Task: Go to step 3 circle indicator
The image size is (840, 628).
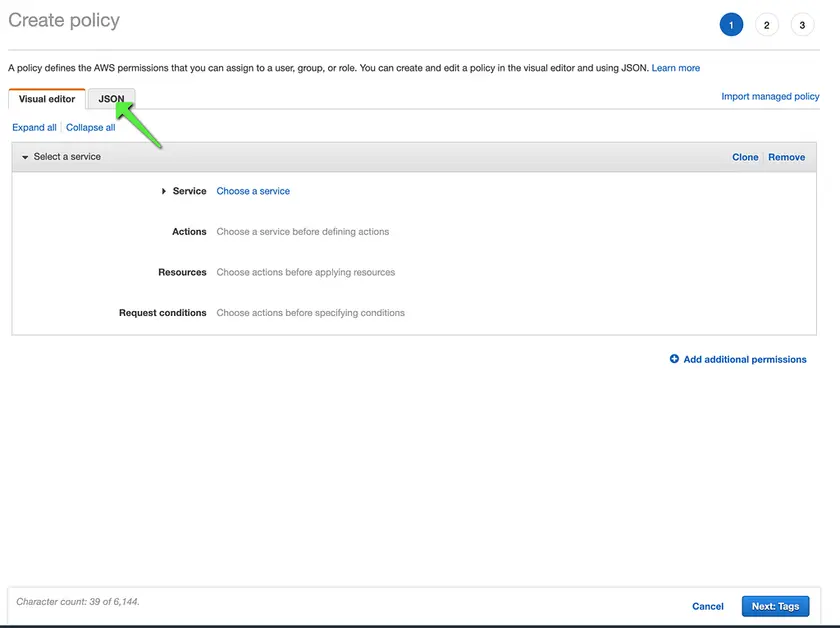Action: pos(802,25)
